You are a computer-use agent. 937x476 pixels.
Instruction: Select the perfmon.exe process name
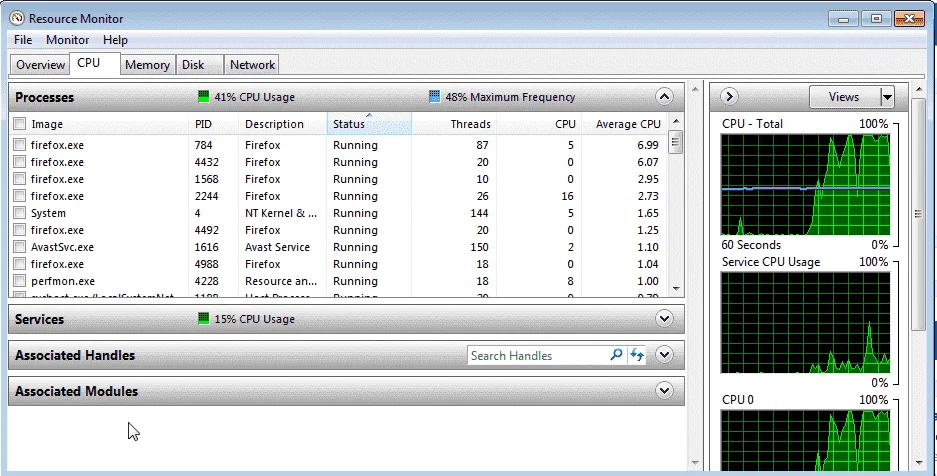(x=63, y=281)
